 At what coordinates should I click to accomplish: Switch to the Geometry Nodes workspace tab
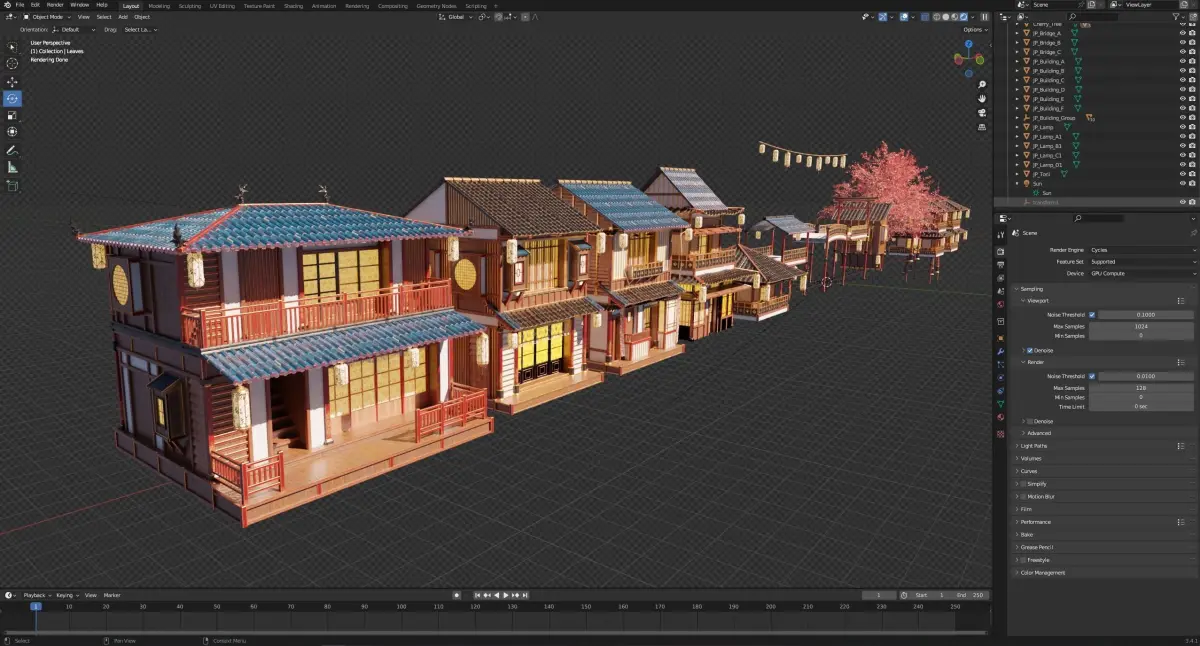(x=436, y=5)
